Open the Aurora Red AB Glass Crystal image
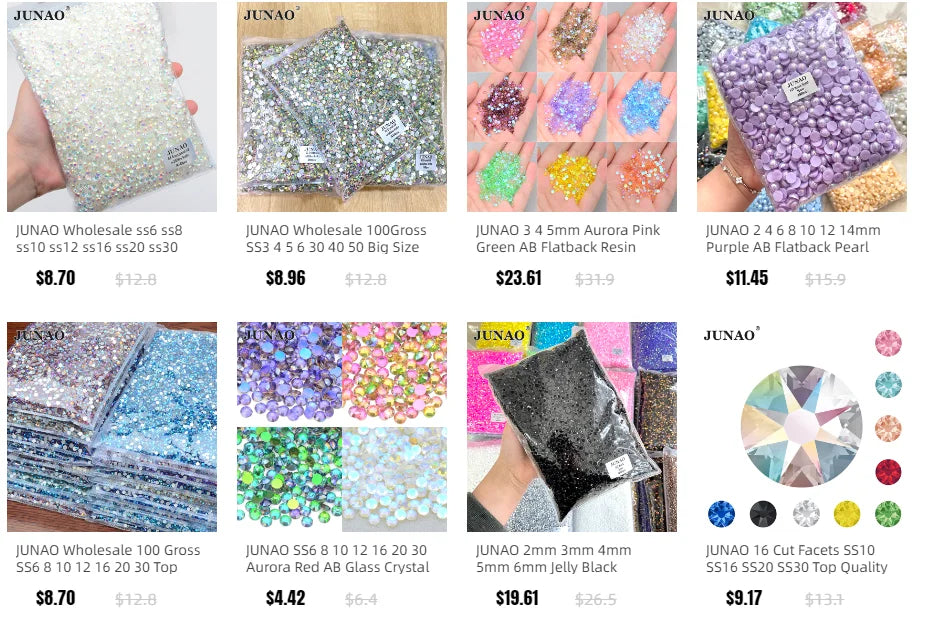 [342, 427]
